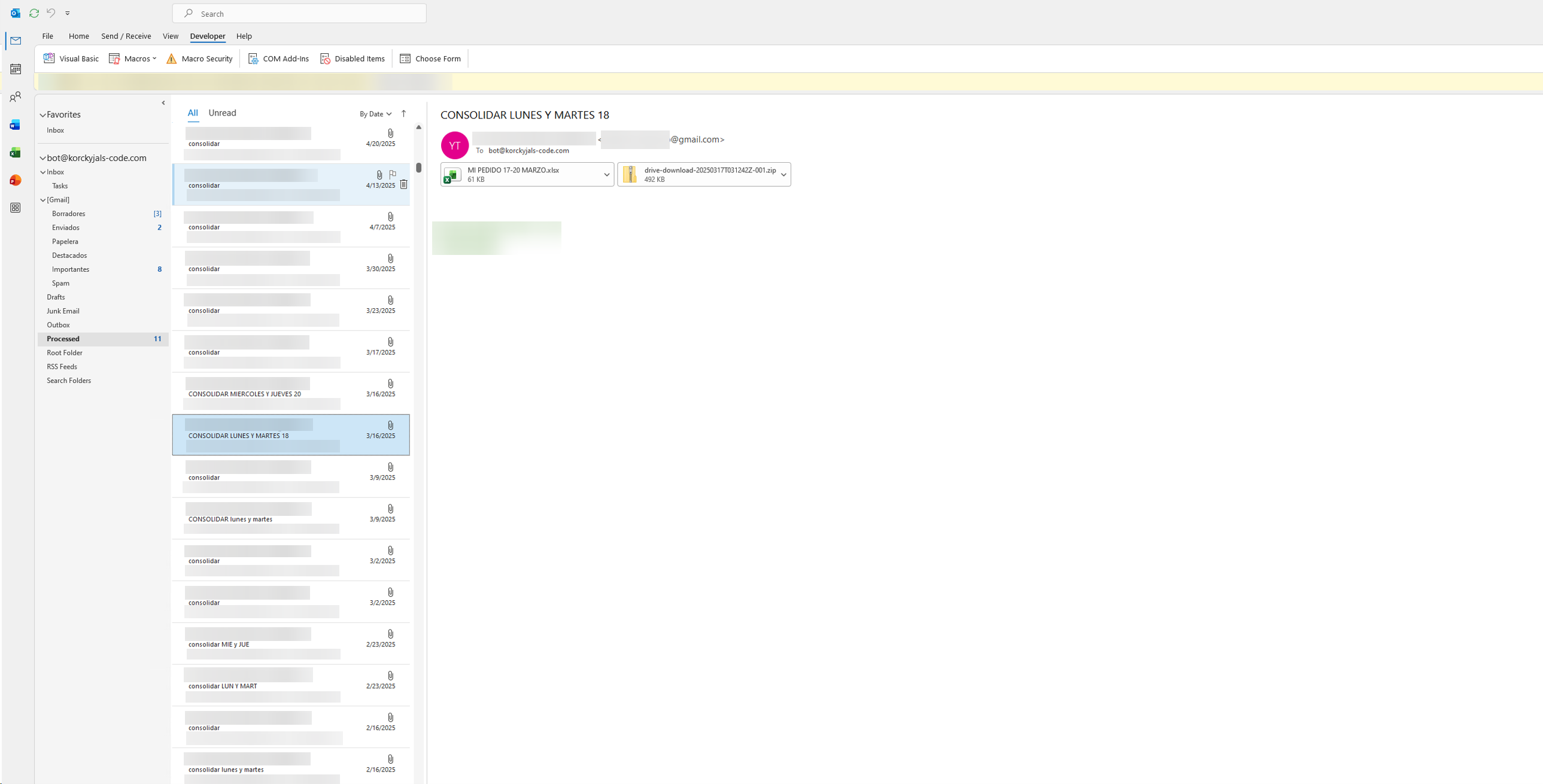The height and width of the screenshot is (784, 1543).
Task: Open the Help tab
Action: coord(244,36)
